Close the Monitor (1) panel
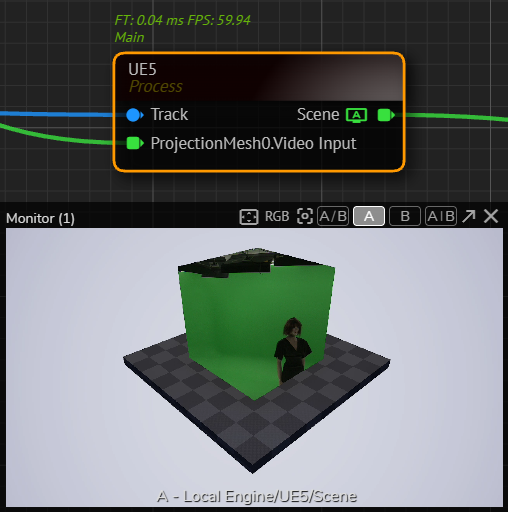Viewport: 508px width, 512px height. [x=491, y=216]
